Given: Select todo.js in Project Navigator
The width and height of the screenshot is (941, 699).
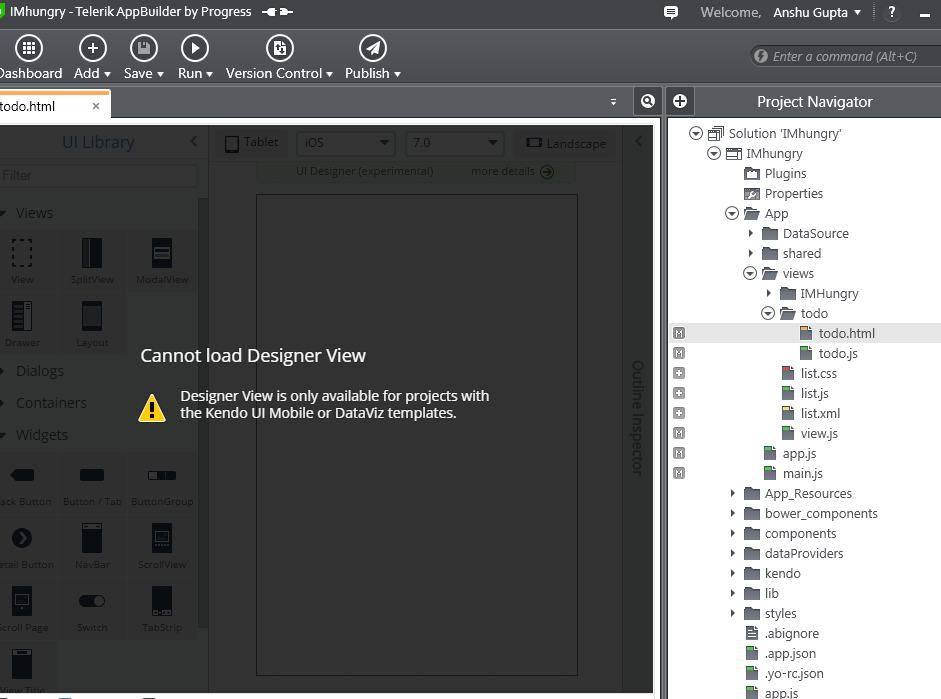Looking at the screenshot, I should [x=838, y=353].
